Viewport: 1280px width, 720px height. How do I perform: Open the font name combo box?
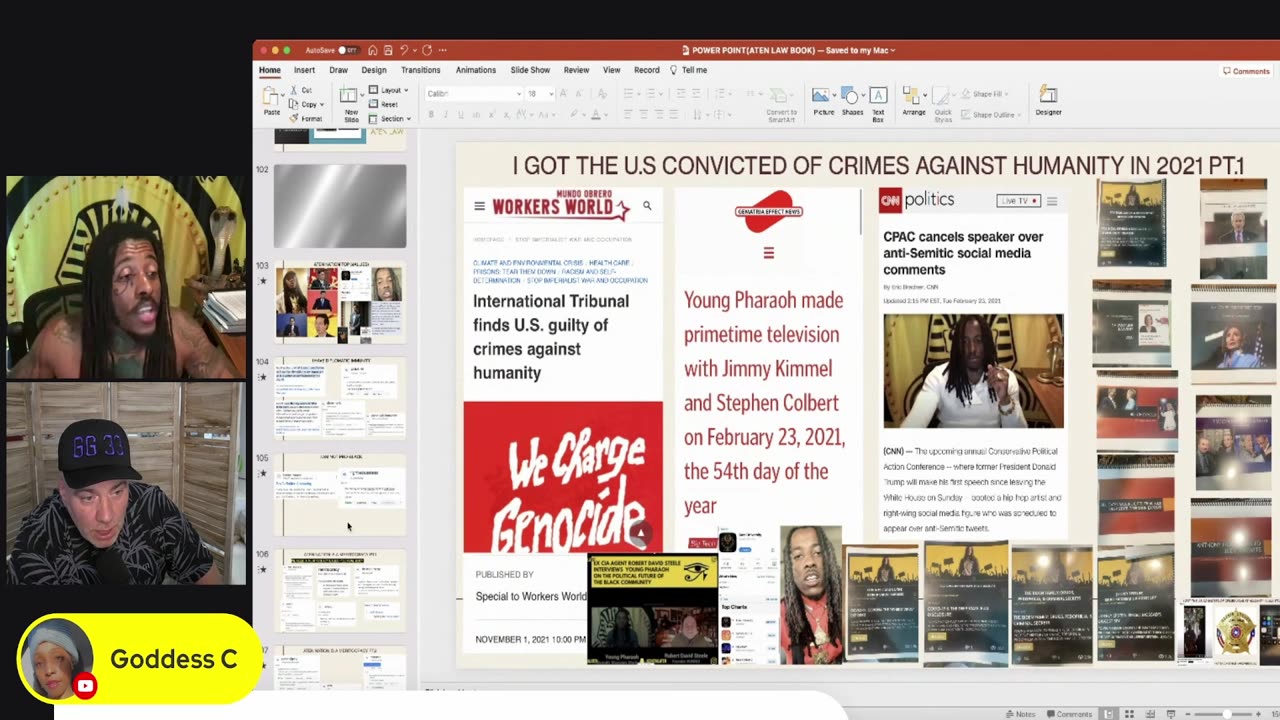click(474, 93)
